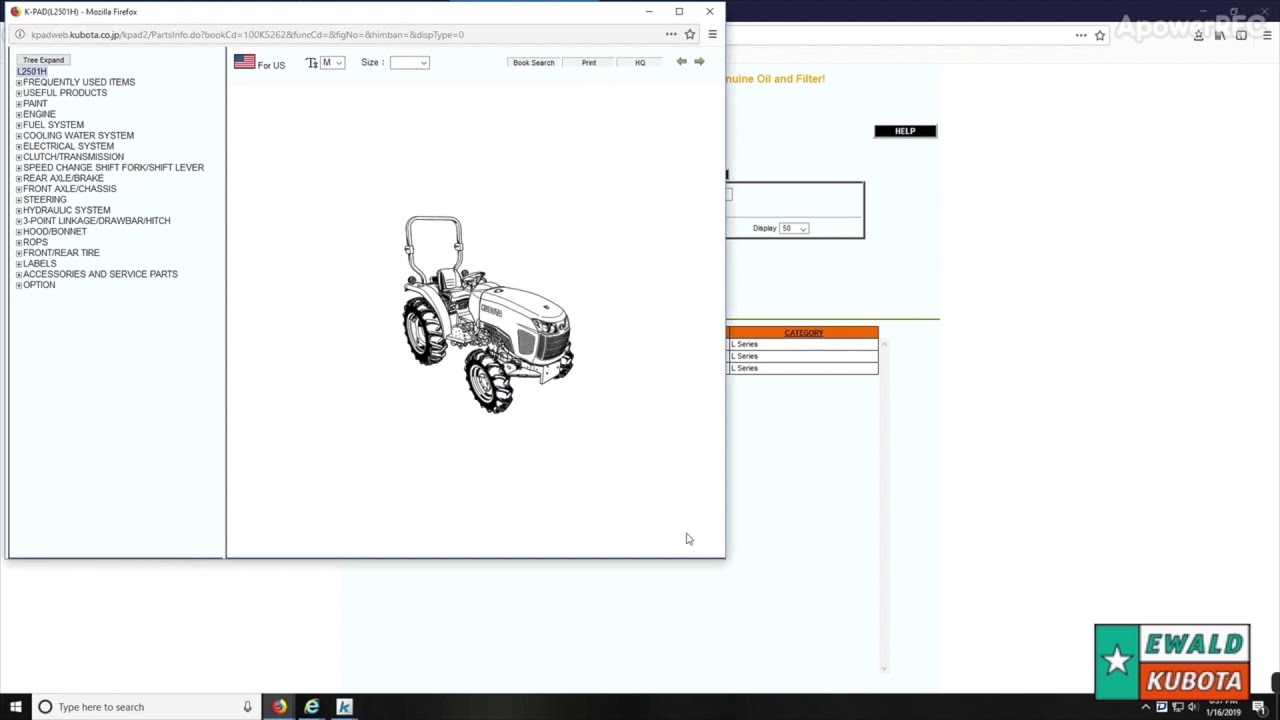Click the Print button

[589, 63]
